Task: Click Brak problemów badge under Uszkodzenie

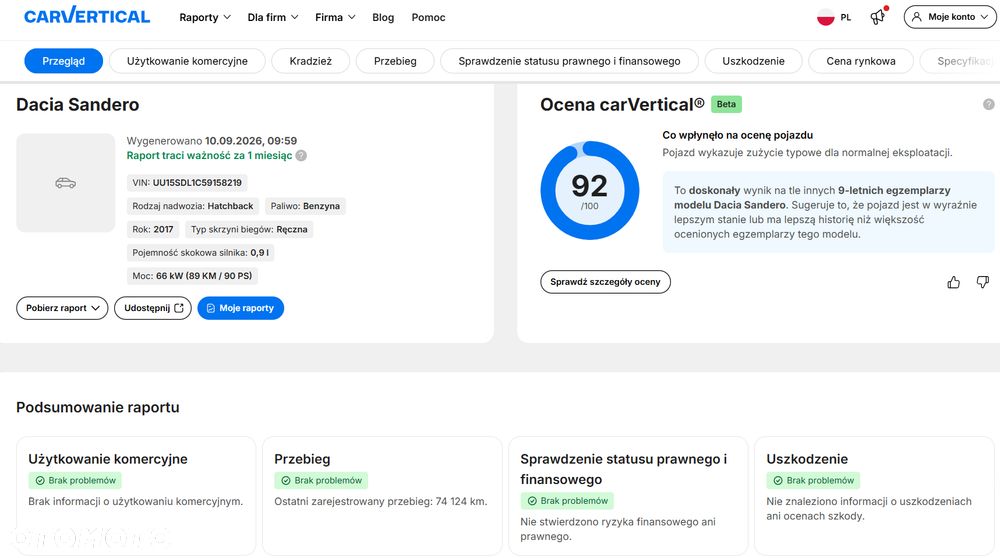Action: coord(813,480)
